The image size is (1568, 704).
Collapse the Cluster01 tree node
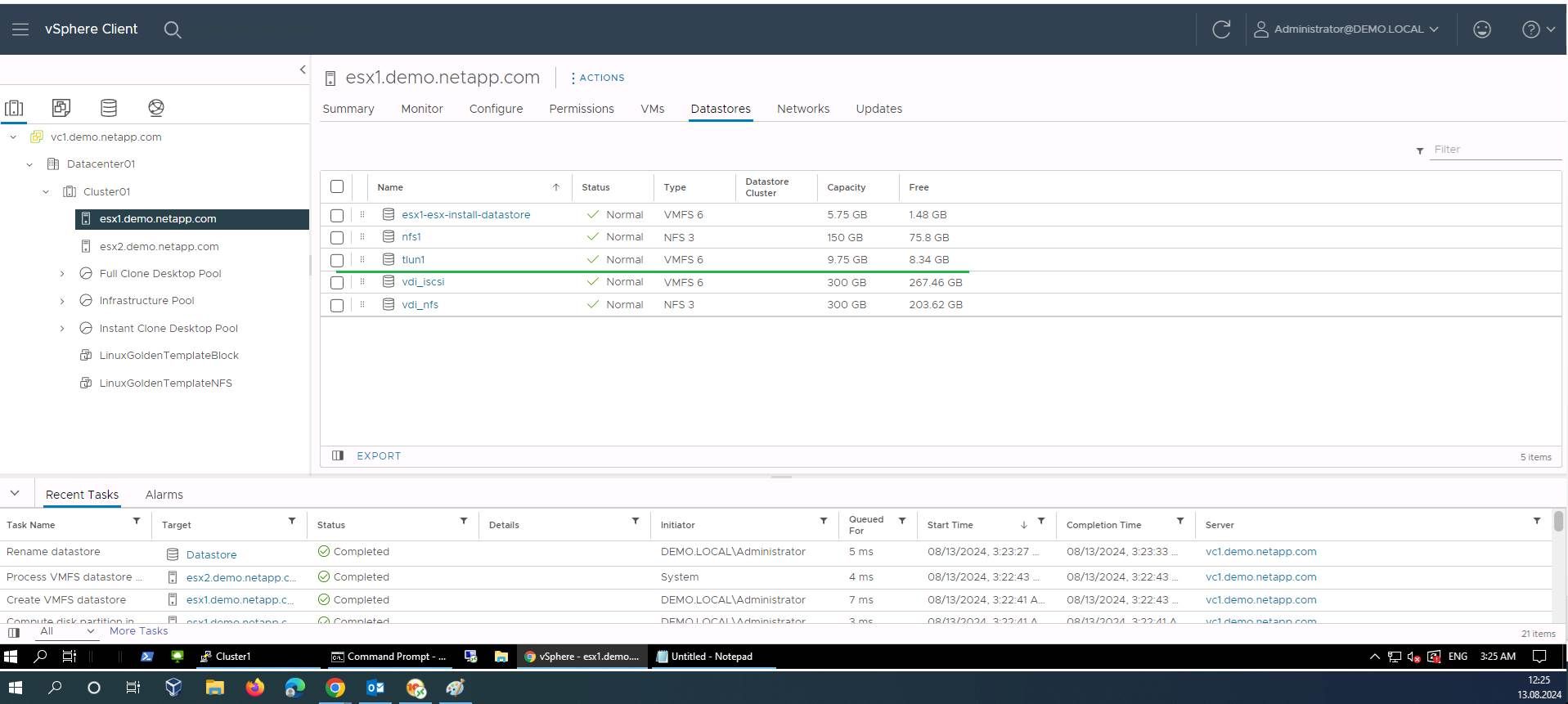coord(46,192)
